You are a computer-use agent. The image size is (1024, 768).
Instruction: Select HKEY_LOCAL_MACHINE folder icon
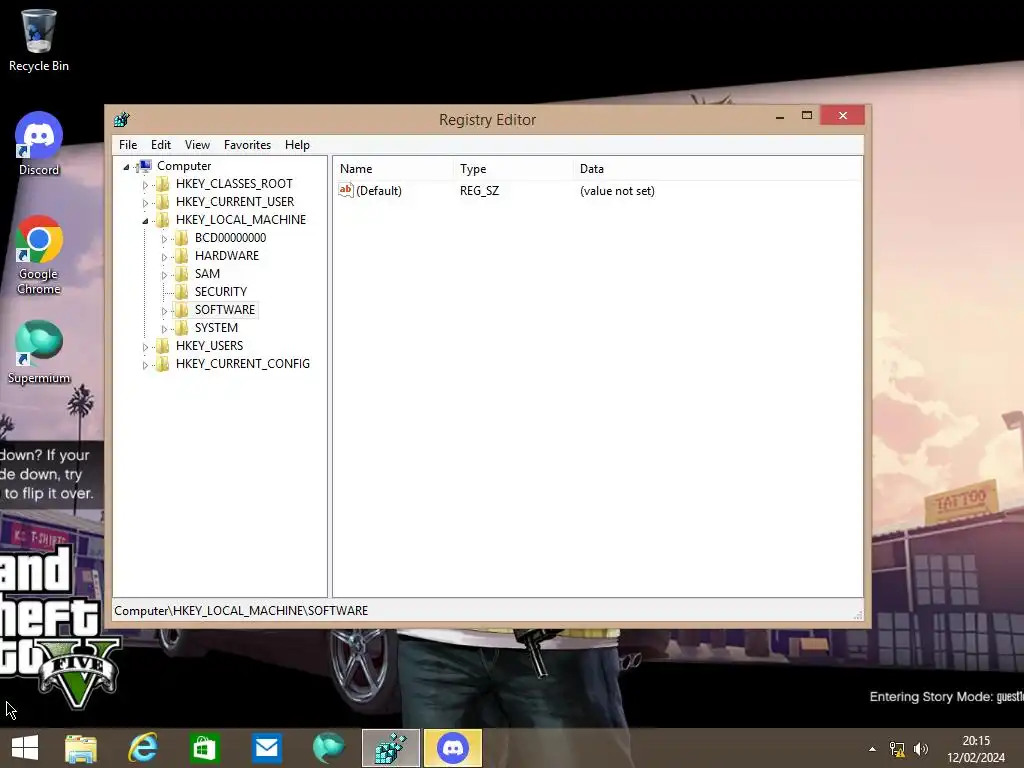click(163, 219)
